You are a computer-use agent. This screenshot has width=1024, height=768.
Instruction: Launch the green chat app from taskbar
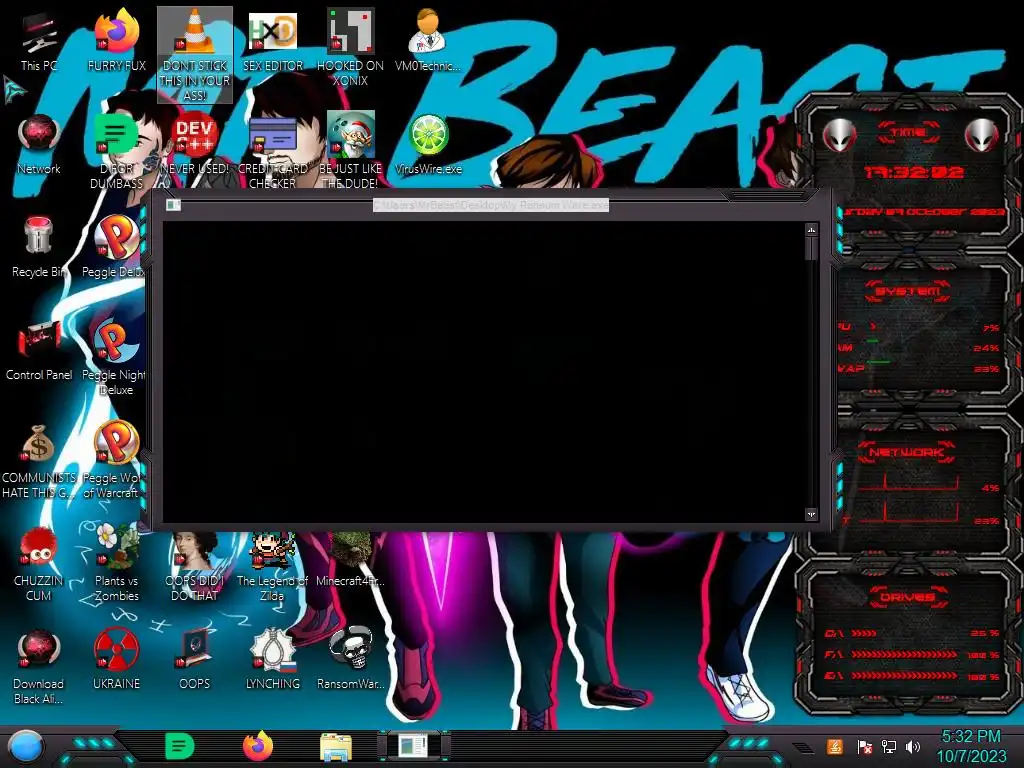[180, 746]
